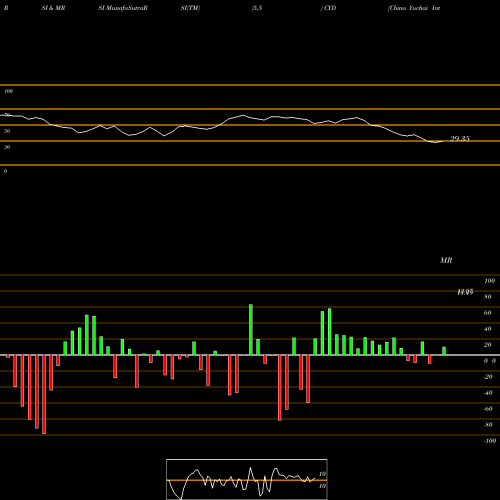Click the RSI axis label 100

point(8,91)
